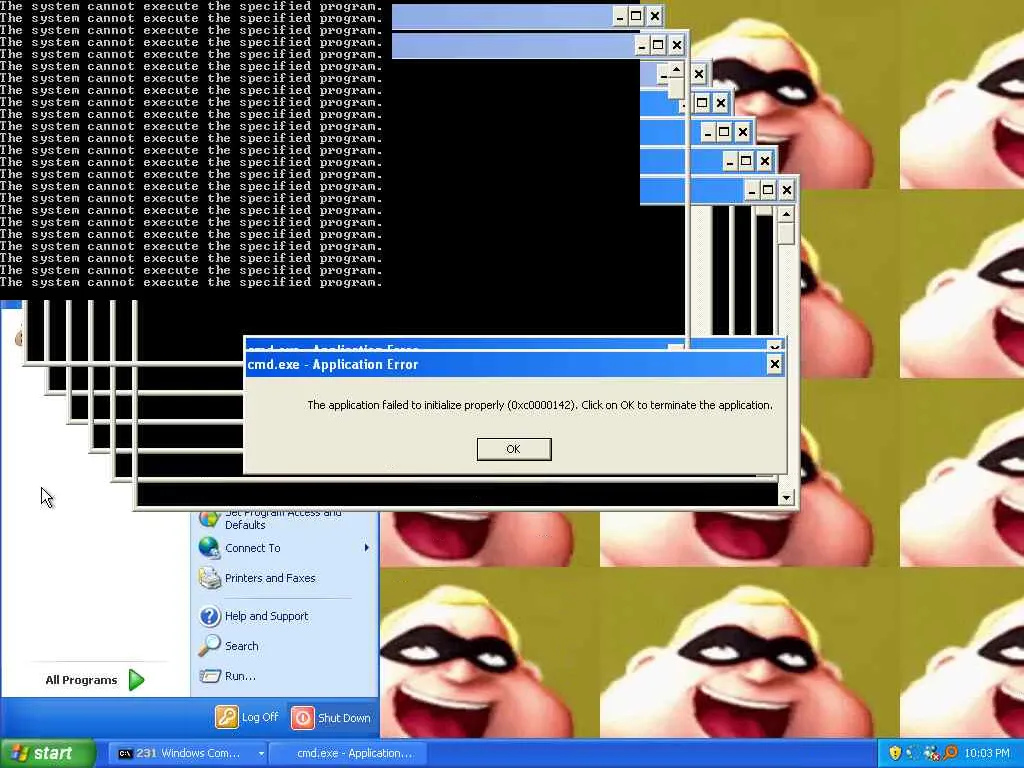Click the Windows start button
1024x768 pixels.
47,753
